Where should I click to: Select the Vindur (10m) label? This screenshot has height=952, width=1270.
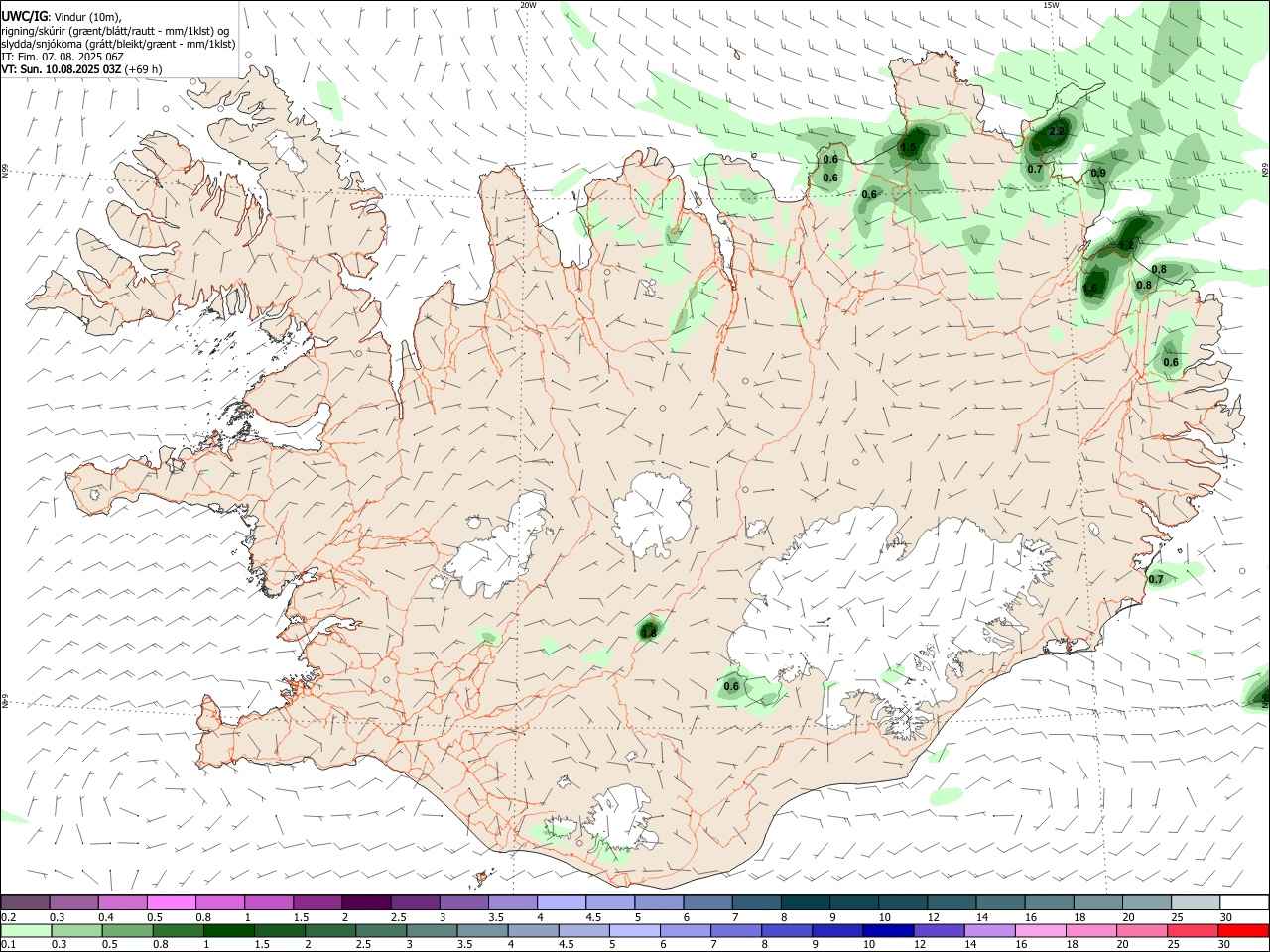[x=88, y=17]
